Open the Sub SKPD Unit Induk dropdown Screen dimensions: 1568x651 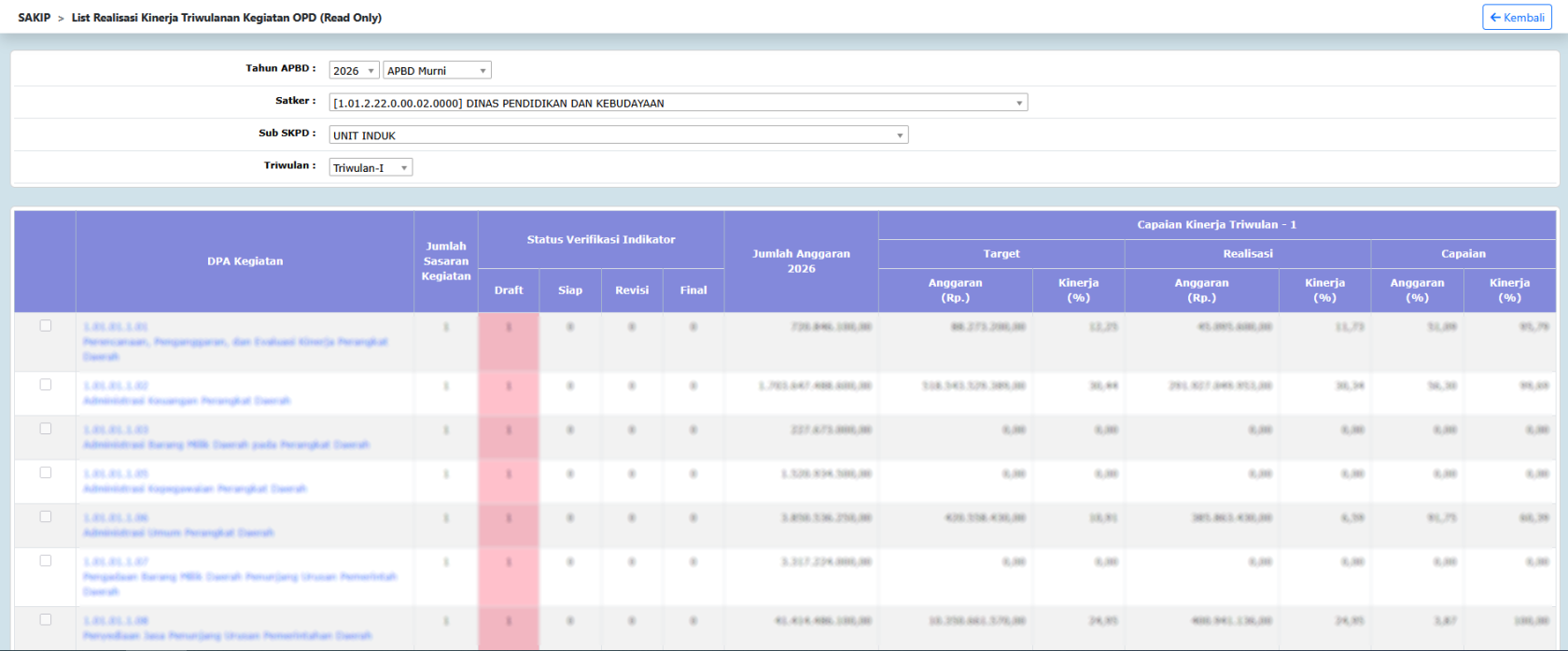pos(619,135)
